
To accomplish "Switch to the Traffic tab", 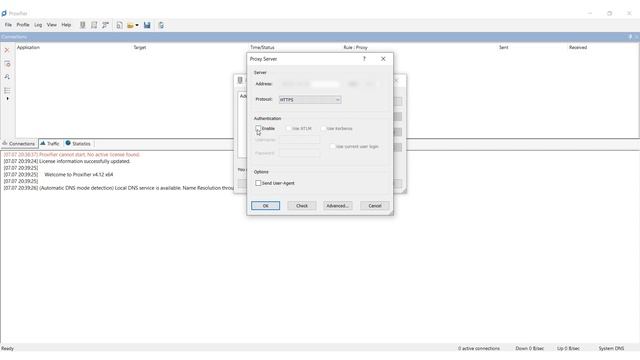I will (50, 144).
